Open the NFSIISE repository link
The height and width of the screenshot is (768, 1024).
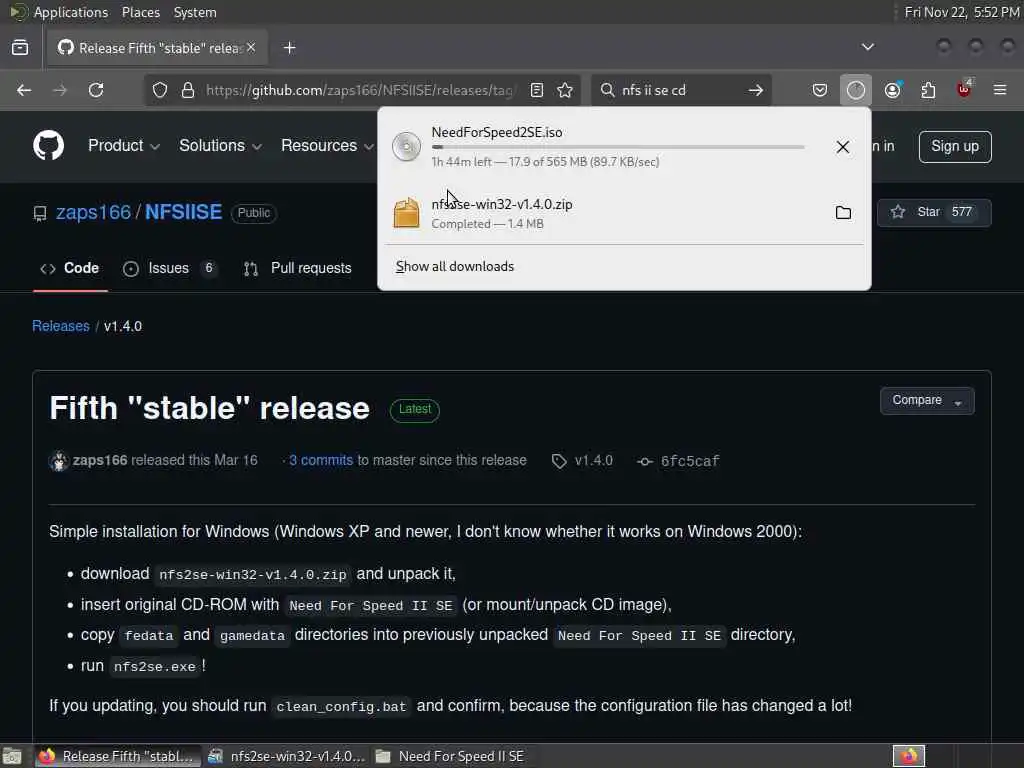[184, 212]
